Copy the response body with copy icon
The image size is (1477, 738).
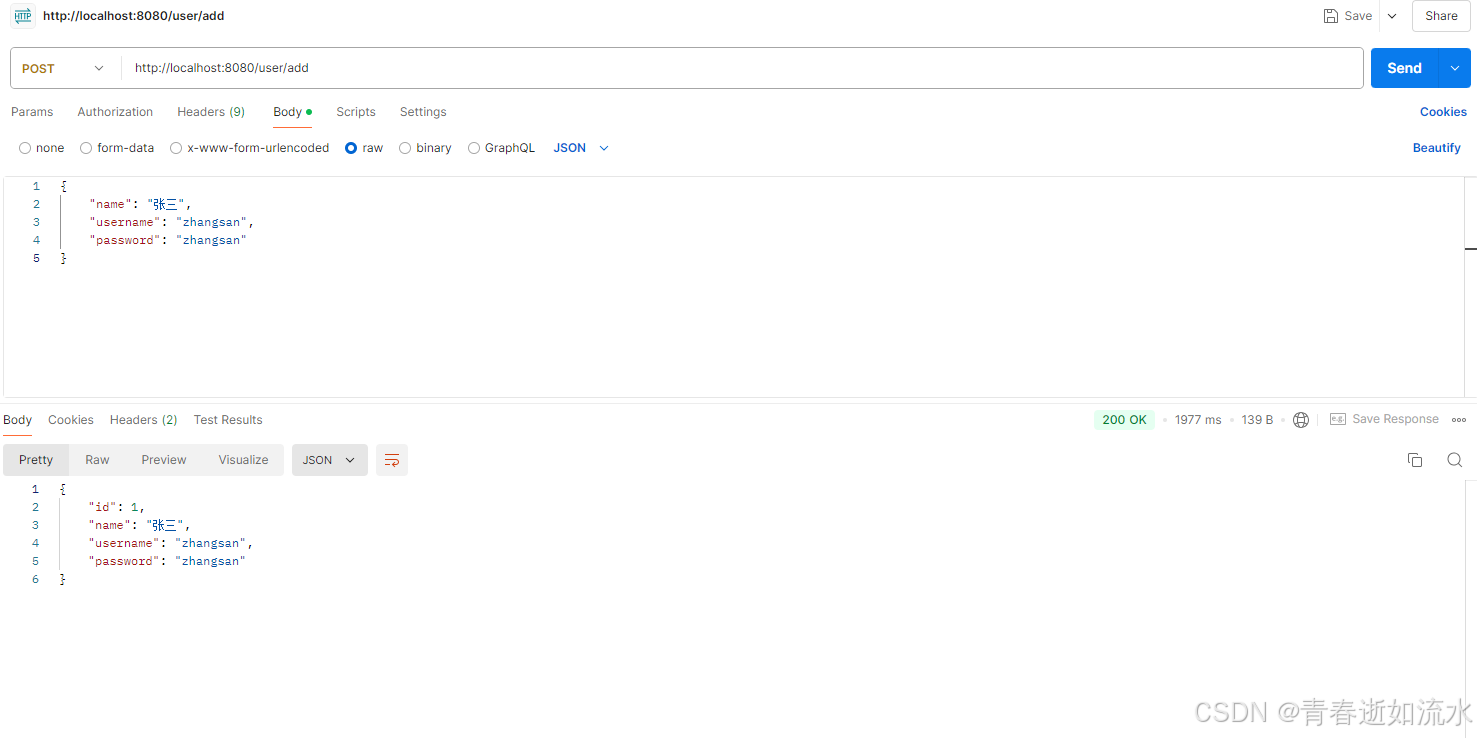pyautogui.click(x=1415, y=460)
